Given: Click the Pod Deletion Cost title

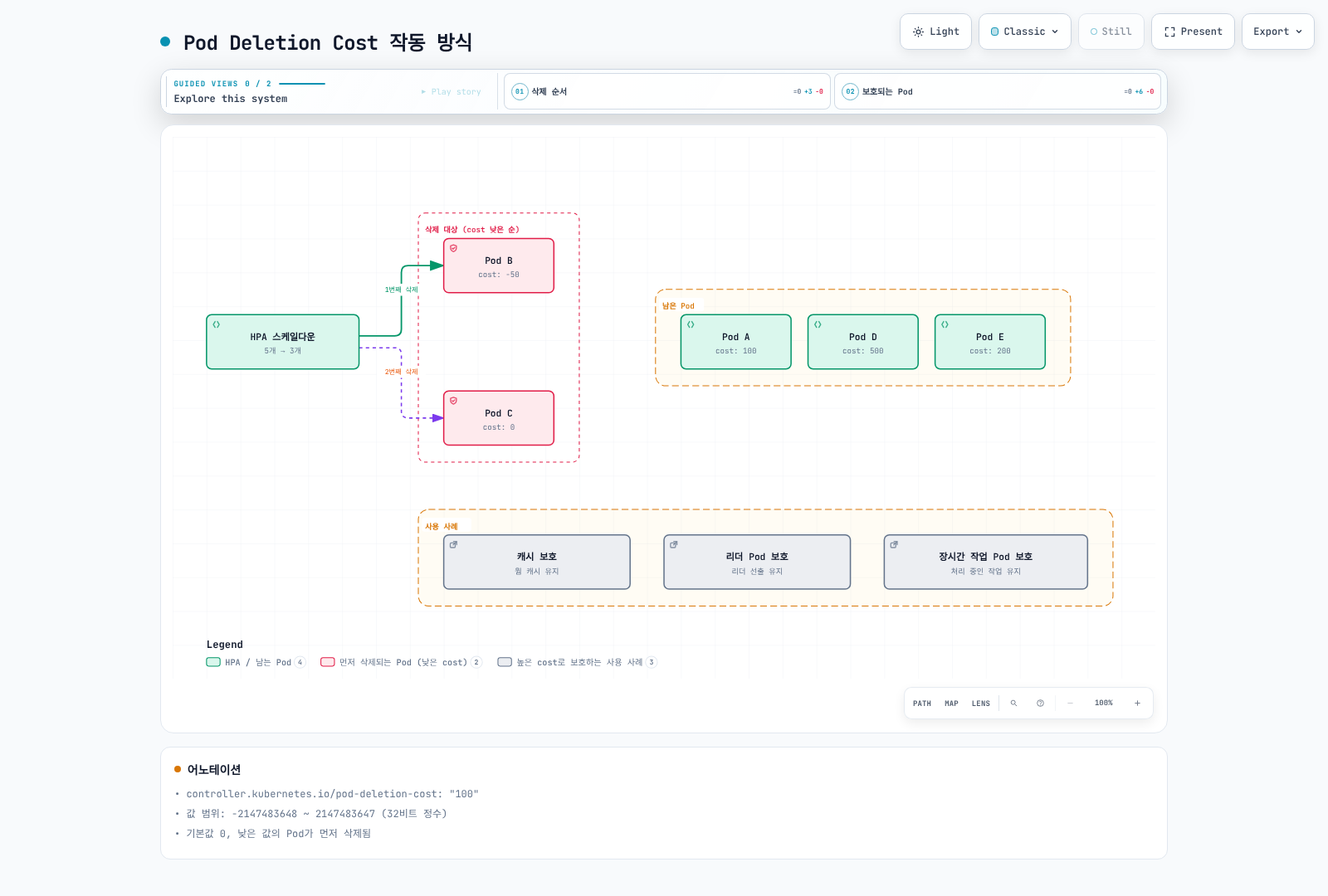Looking at the screenshot, I should (328, 42).
